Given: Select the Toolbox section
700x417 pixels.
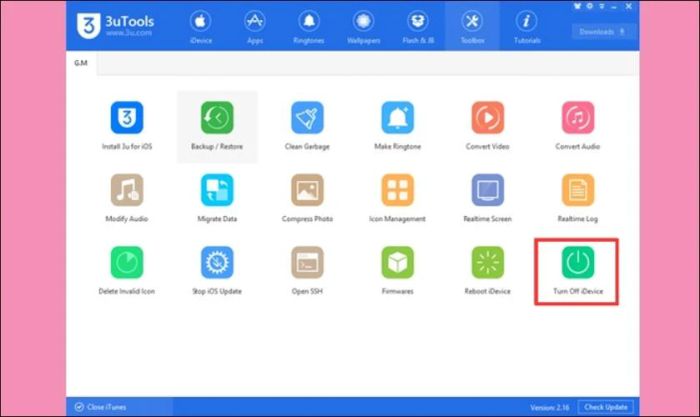Looking at the screenshot, I should pyautogui.click(x=472, y=26).
